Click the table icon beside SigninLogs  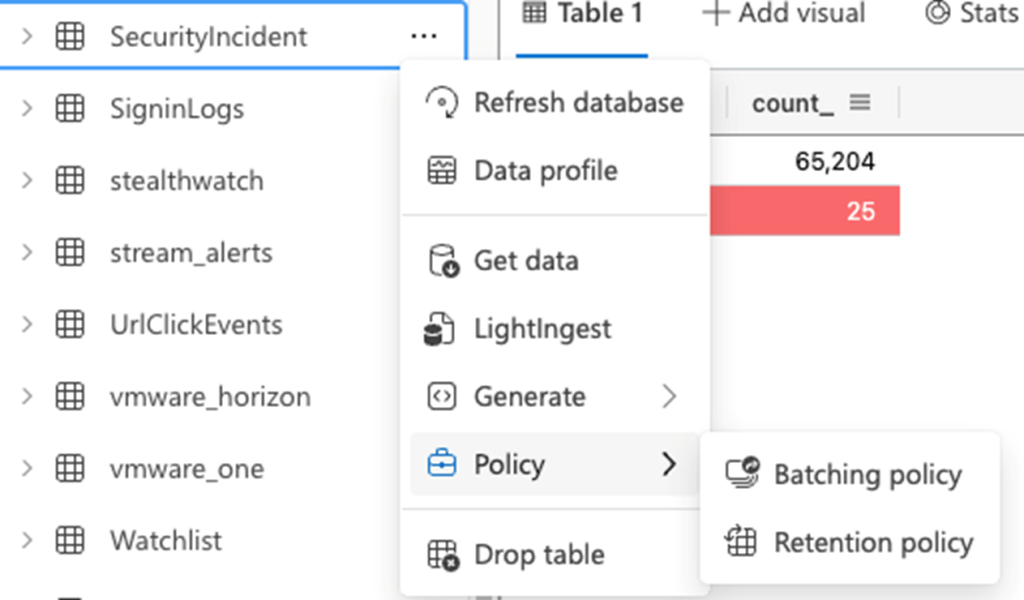click(x=69, y=109)
